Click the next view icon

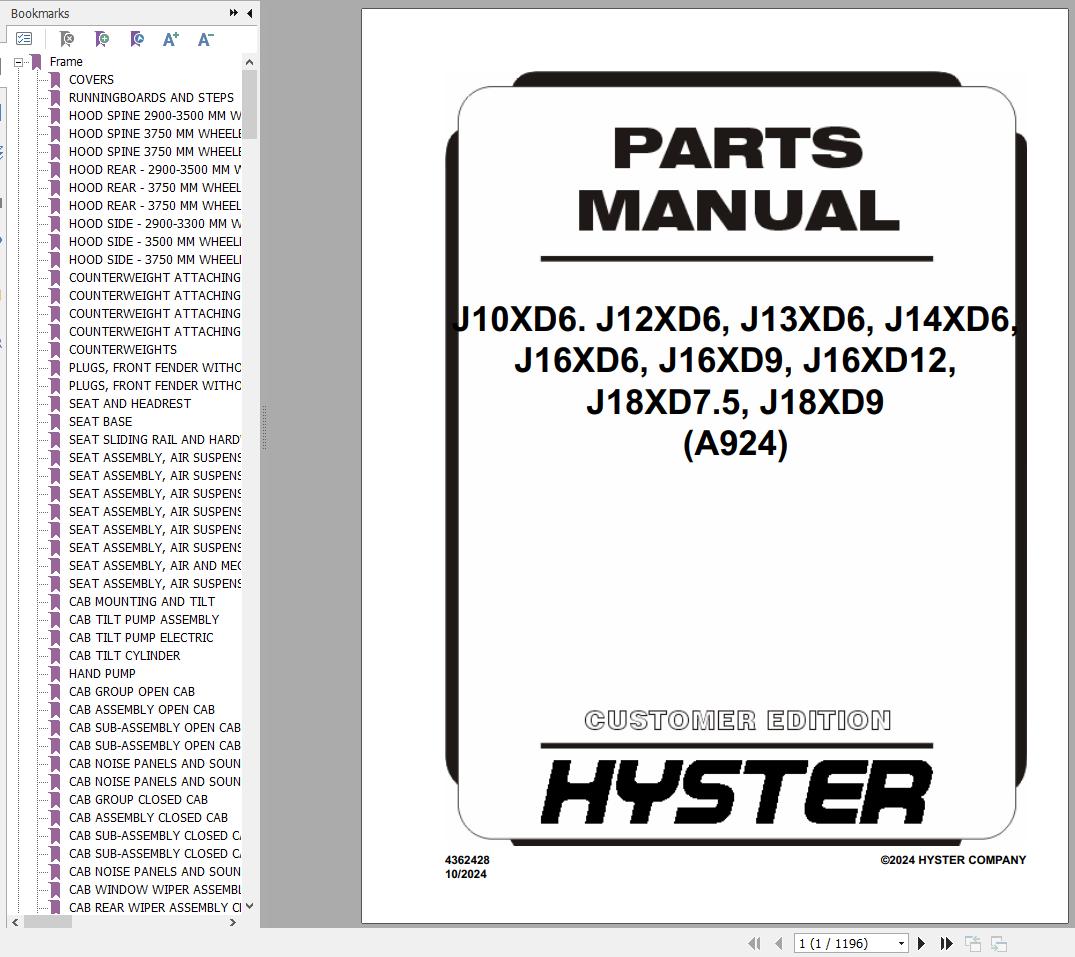click(999, 943)
